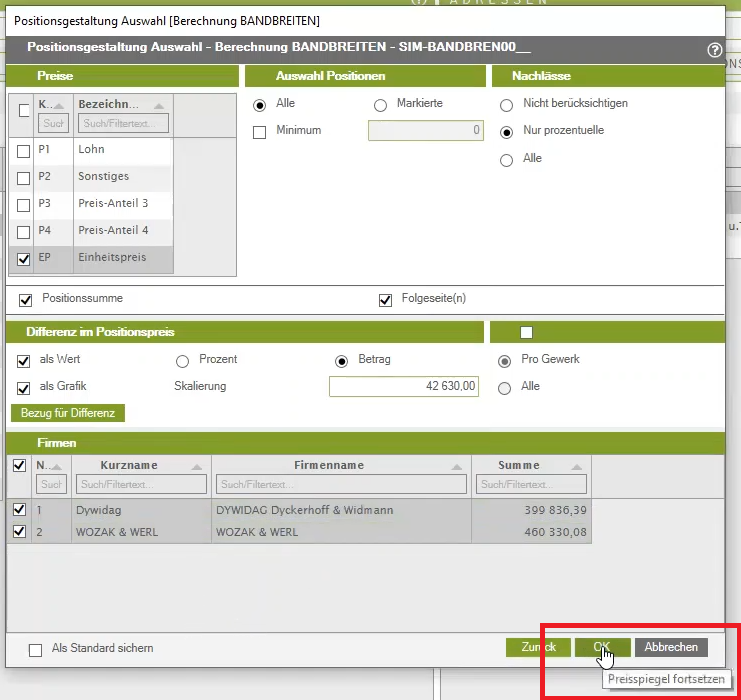Sort Firmen table by Summe arrow
This screenshot has height=700, width=741.
(577, 466)
